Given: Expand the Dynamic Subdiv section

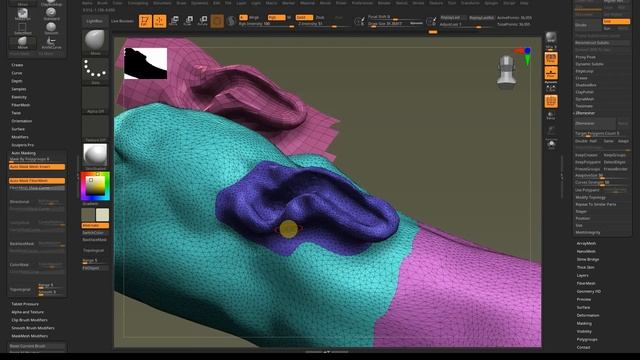Looking at the screenshot, I should (589, 64).
